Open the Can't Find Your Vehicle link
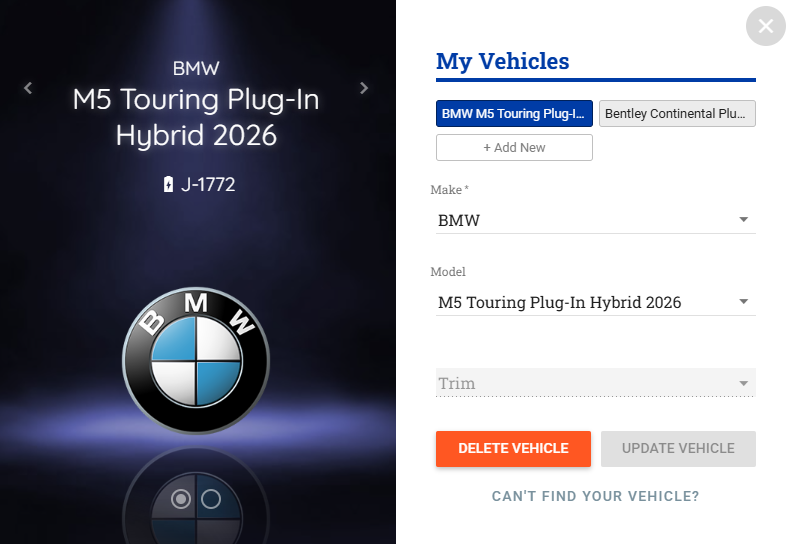This screenshot has height=544, width=793. point(595,496)
